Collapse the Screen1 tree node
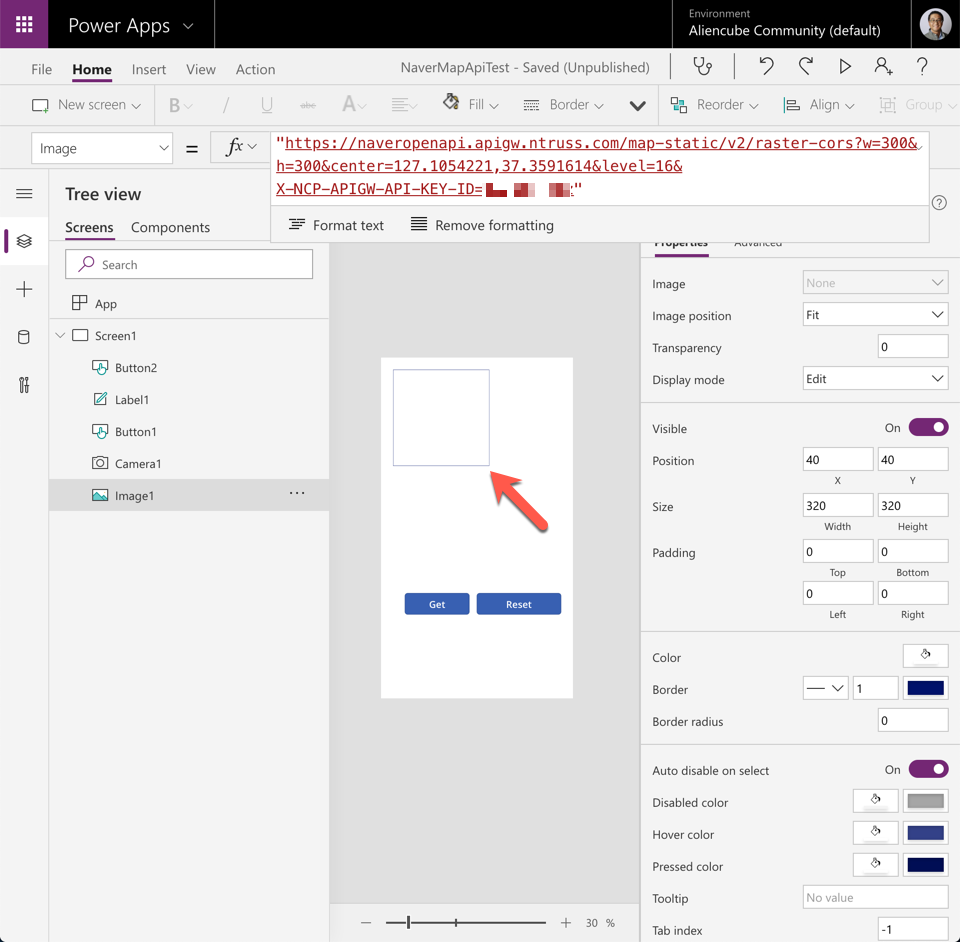This screenshot has height=942, width=960. [60, 335]
